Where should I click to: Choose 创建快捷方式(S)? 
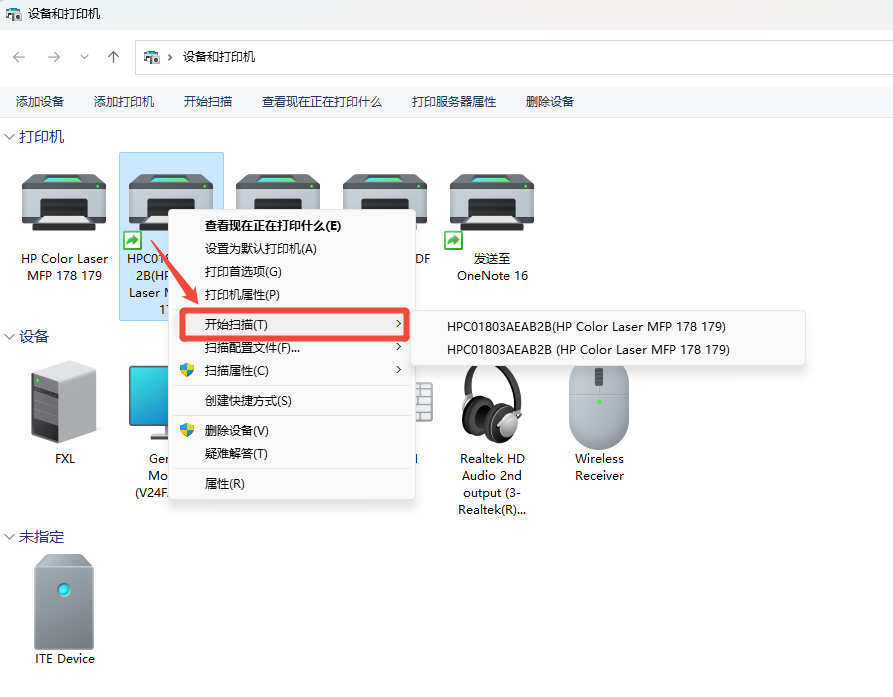click(292, 401)
